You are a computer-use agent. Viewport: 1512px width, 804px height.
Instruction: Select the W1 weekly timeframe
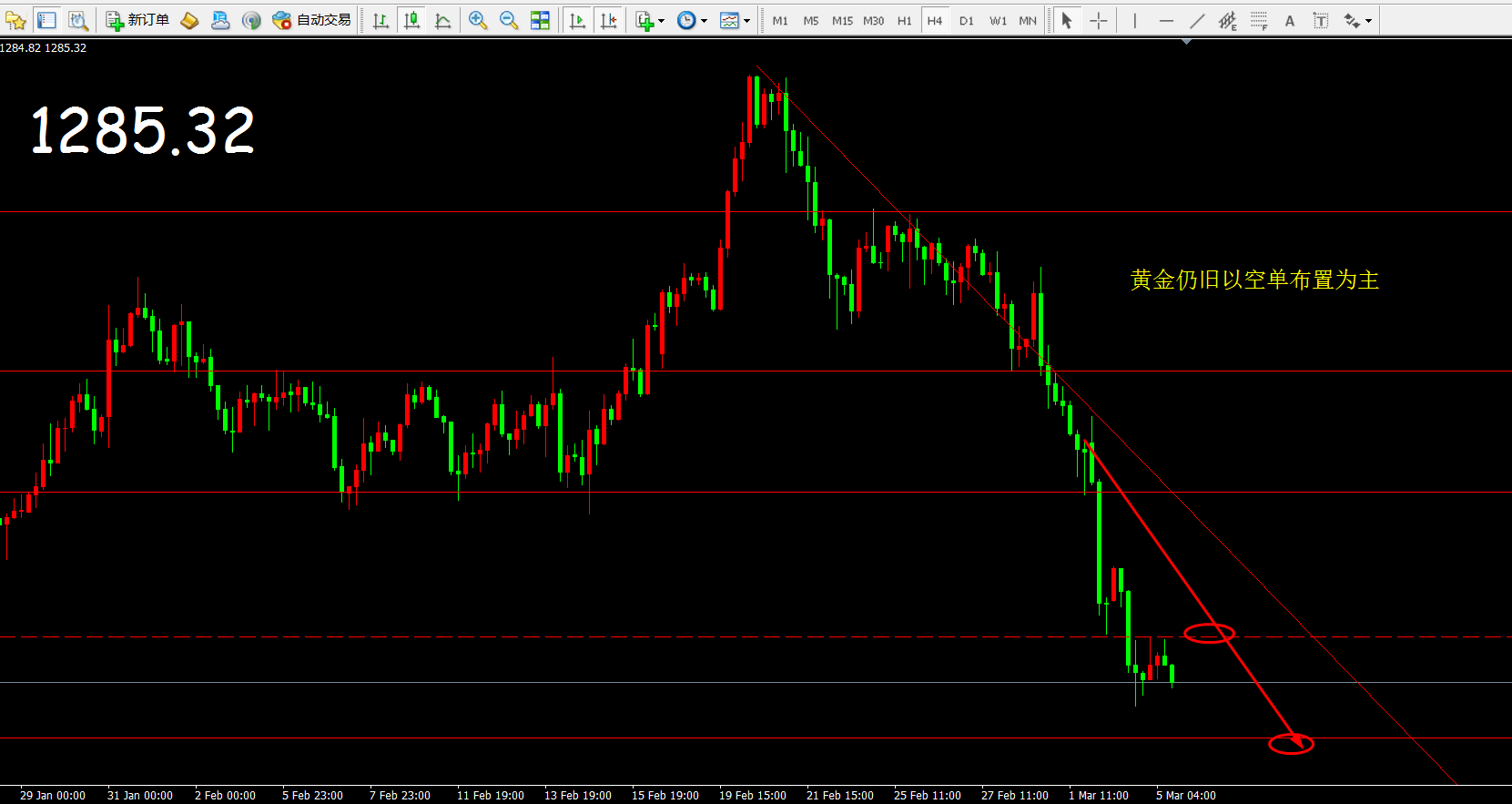coord(998,20)
